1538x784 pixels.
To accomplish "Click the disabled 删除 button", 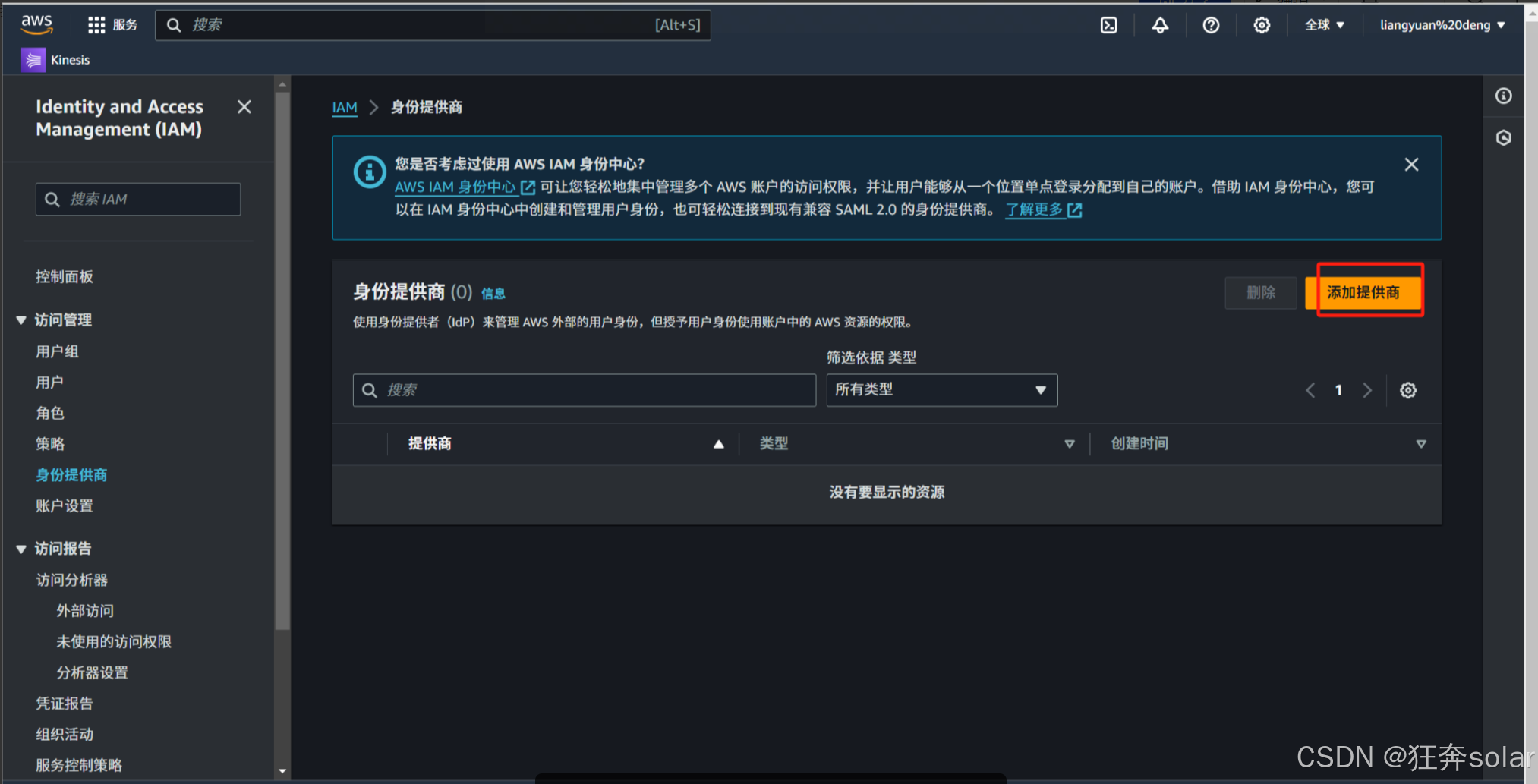I will pyautogui.click(x=1260, y=292).
